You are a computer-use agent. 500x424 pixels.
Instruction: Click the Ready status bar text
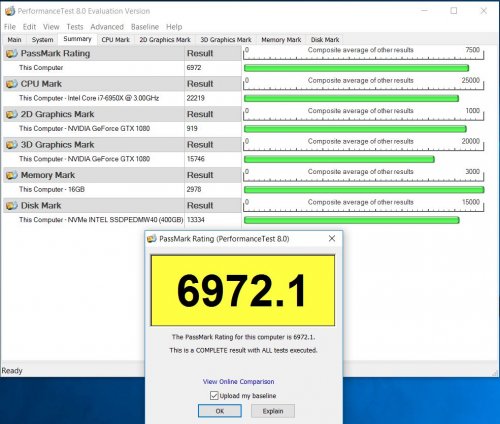(x=12, y=371)
